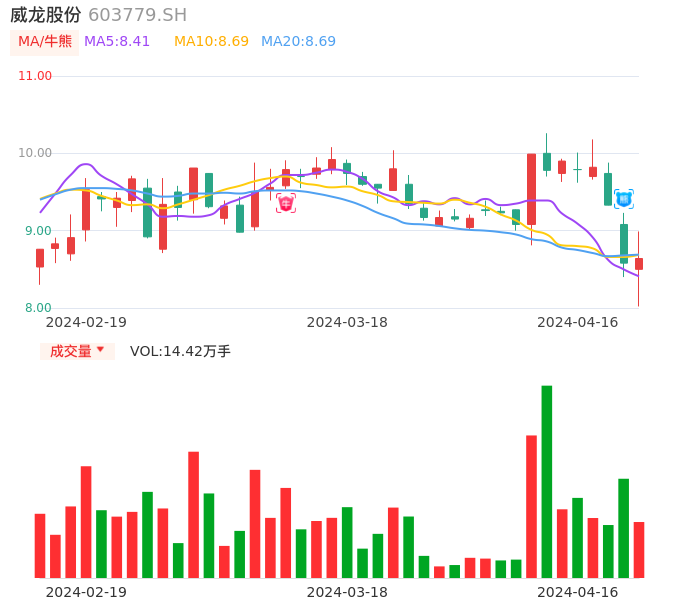Click the 8.00 price axis label
The height and width of the screenshot is (606, 686).
[x=38, y=308]
